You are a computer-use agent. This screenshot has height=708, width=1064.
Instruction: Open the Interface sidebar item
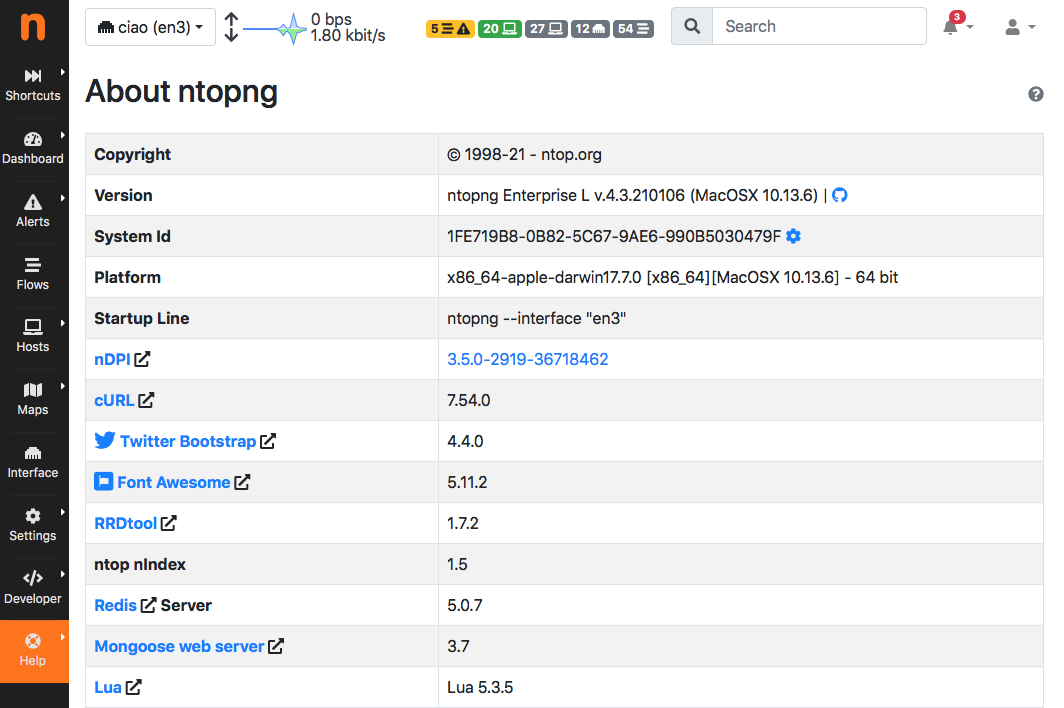(x=34, y=463)
